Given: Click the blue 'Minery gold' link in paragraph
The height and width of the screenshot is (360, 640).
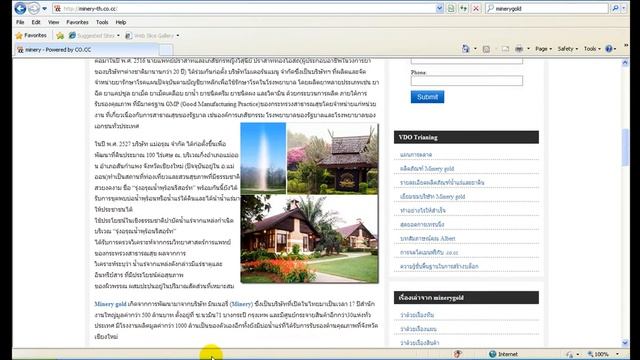Looking at the screenshot, I should coord(110,304).
